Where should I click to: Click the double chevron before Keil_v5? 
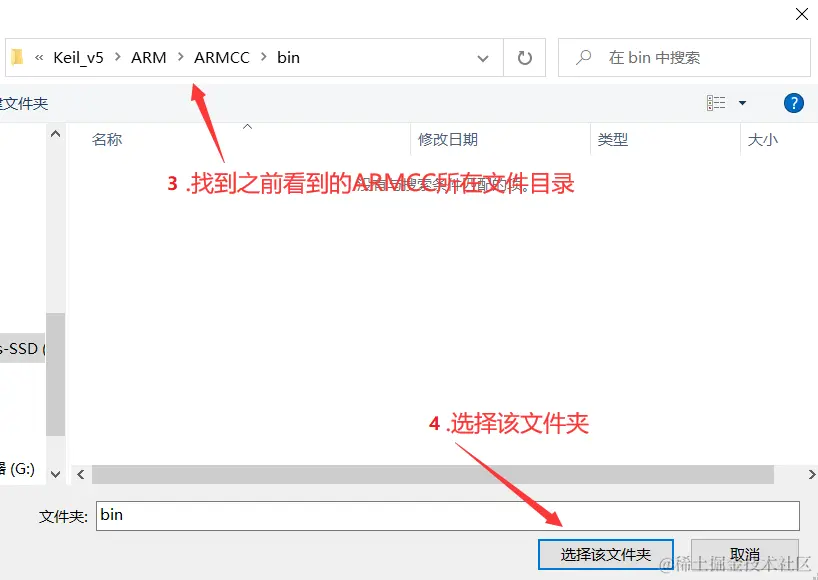(x=39, y=57)
